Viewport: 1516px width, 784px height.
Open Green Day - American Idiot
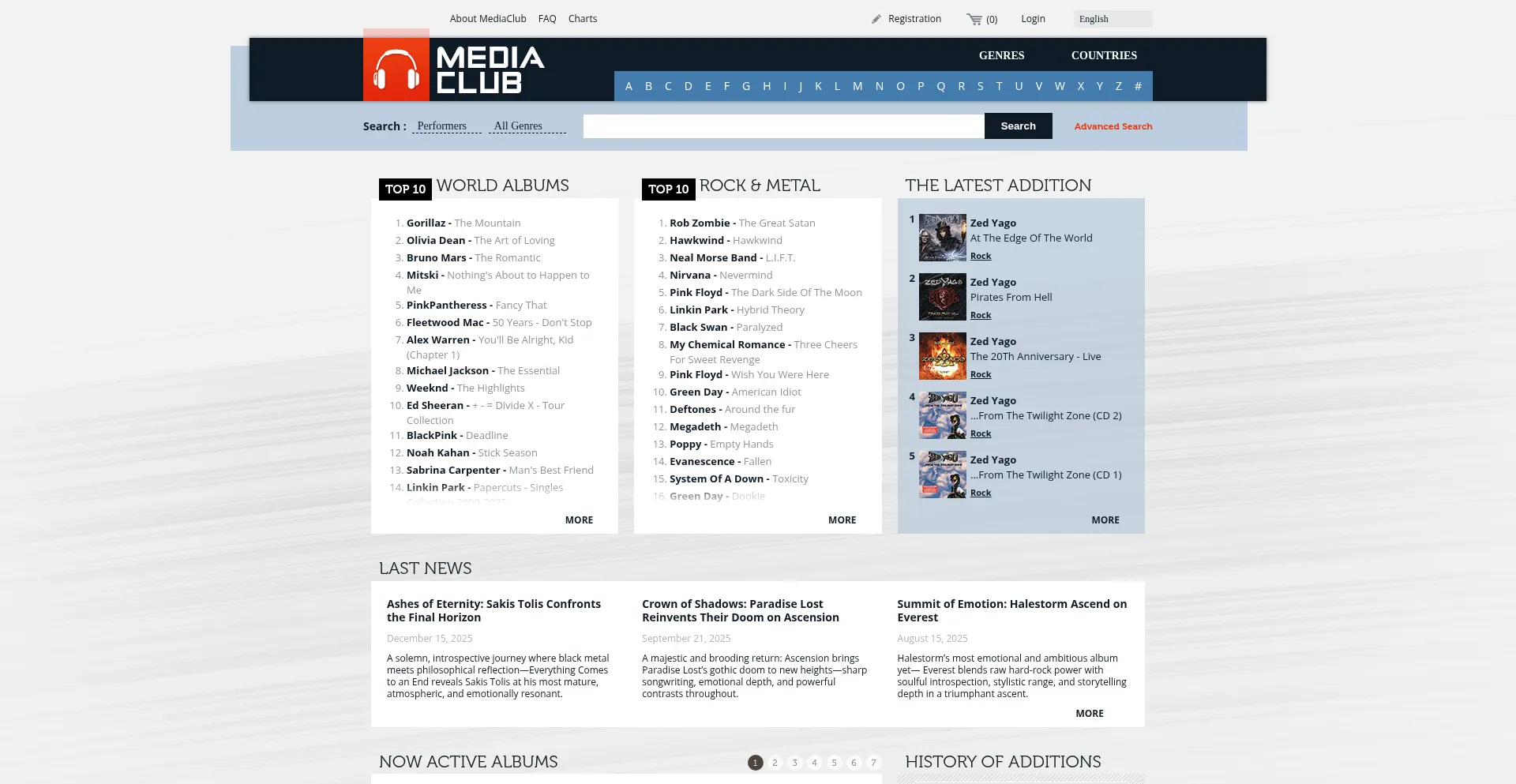[x=735, y=392]
